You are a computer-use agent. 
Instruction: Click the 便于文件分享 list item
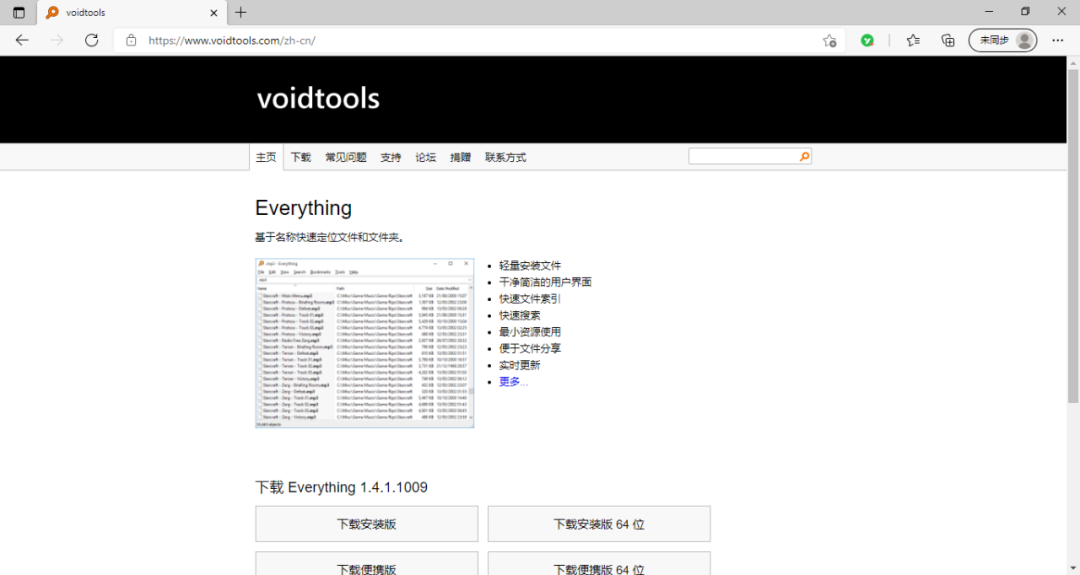click(x=530, y=348)
